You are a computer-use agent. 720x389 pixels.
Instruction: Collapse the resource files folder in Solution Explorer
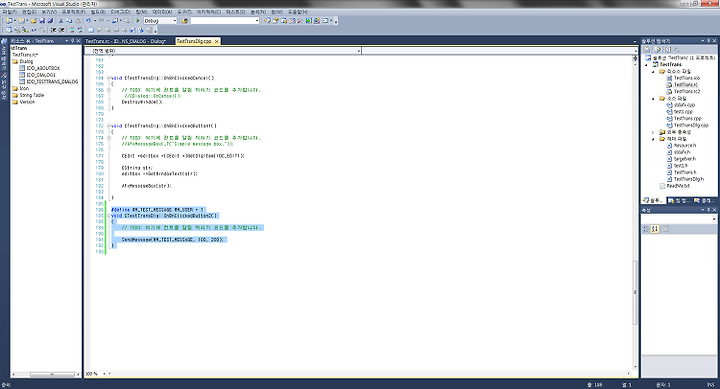point(653,72)
